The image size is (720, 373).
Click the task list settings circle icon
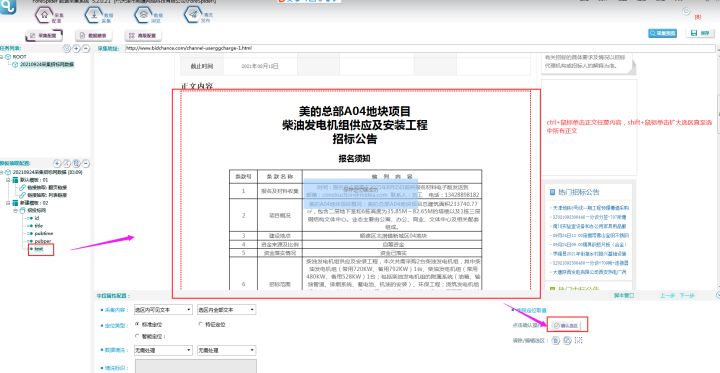coord(67,48)
